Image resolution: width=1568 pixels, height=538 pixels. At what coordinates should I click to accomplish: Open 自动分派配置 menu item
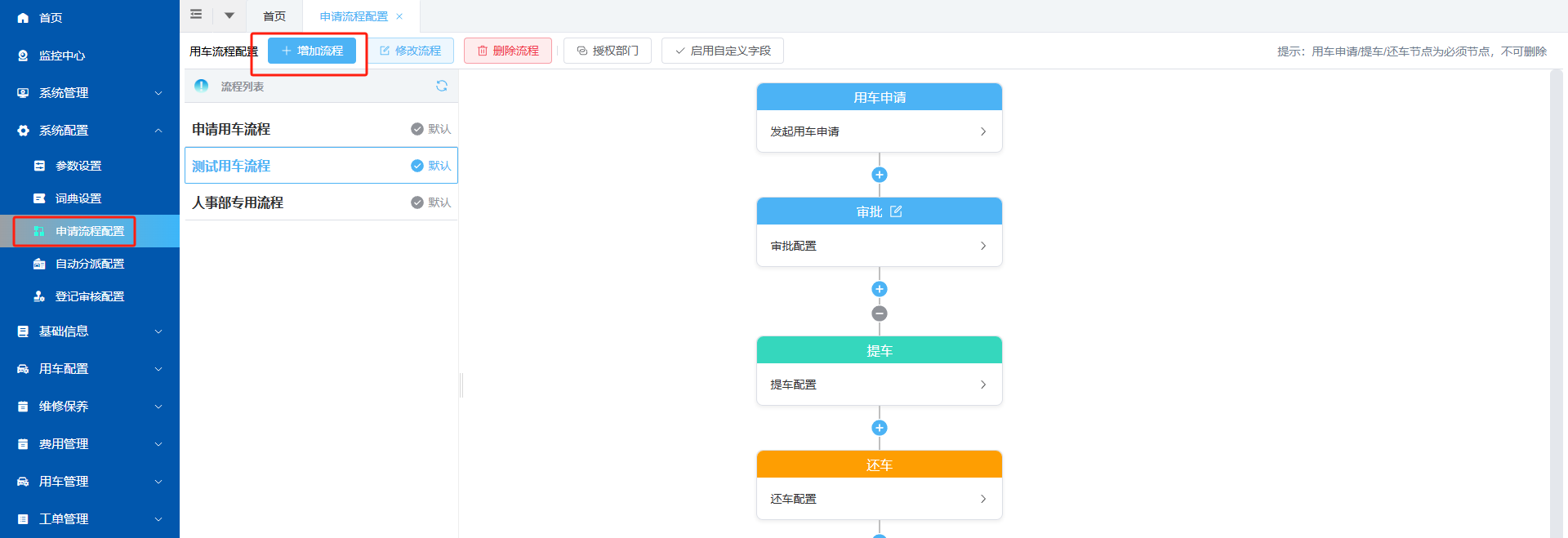click(90, 264)
